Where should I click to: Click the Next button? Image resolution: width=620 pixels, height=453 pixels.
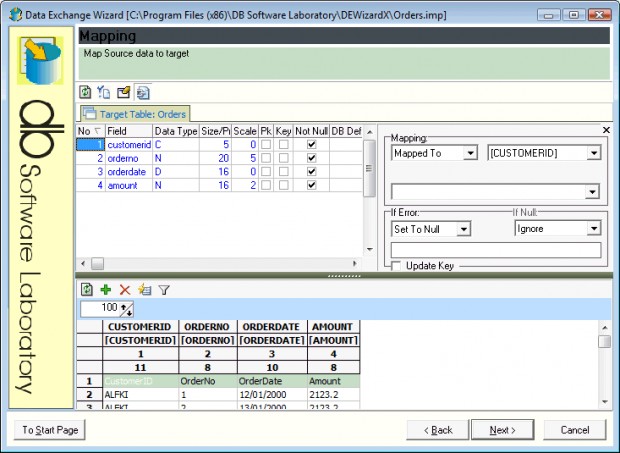click(502, 430)
